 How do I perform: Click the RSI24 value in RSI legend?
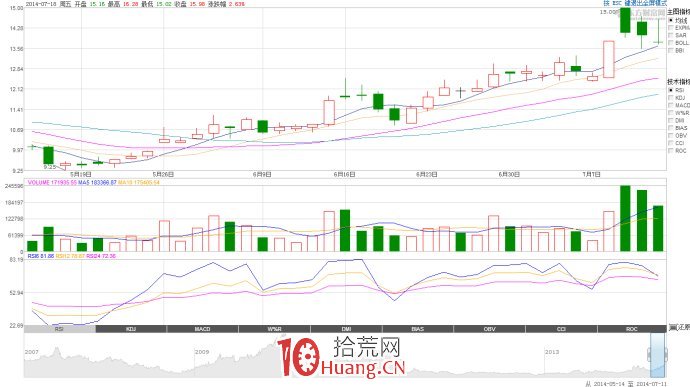(101, 256)
